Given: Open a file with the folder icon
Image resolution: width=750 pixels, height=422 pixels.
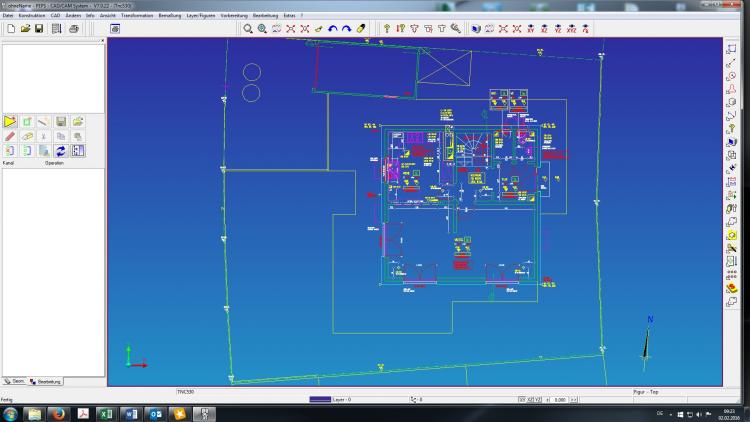Looking at the screenshot, I should pos(25,29).
